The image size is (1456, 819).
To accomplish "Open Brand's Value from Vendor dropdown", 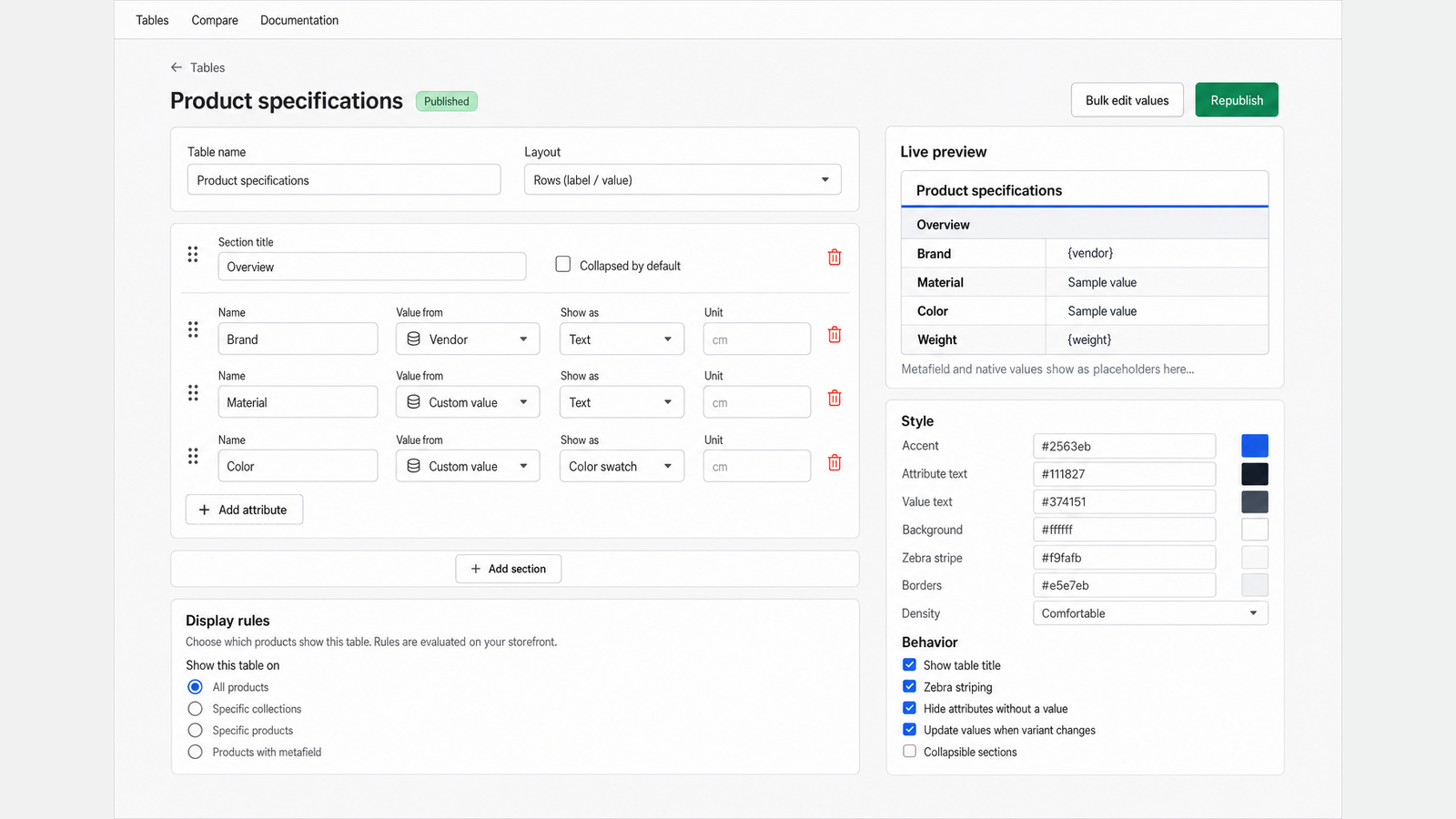I will click(x=468, y=339).
